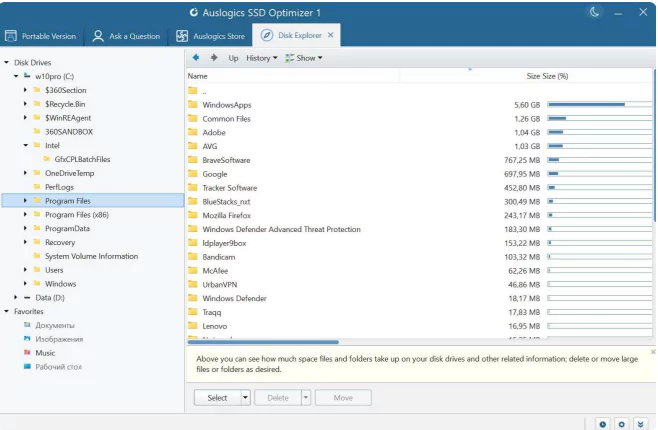Open the scheduler clock icon at bottom
Screen dimensions: 658x430
tap(603, 424)
